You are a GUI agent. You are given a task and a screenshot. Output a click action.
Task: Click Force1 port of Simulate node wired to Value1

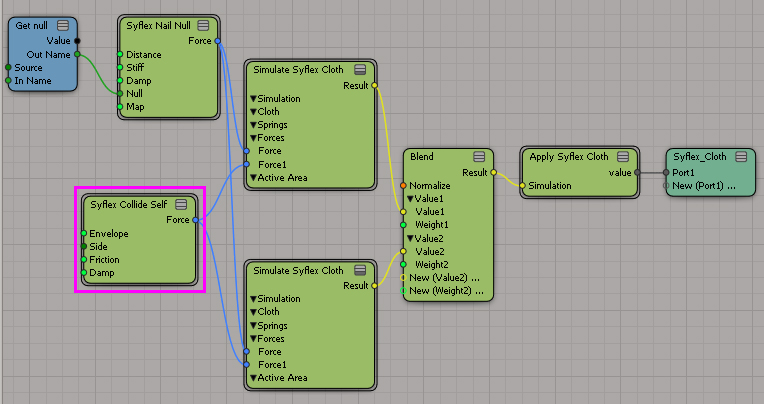click(247, 164)
